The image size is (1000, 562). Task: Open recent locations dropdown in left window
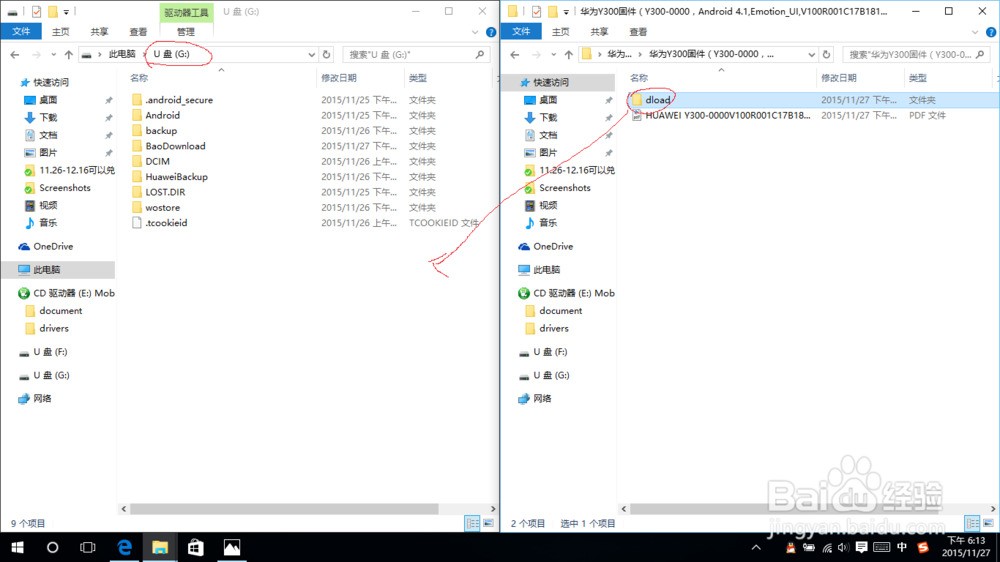53,55
